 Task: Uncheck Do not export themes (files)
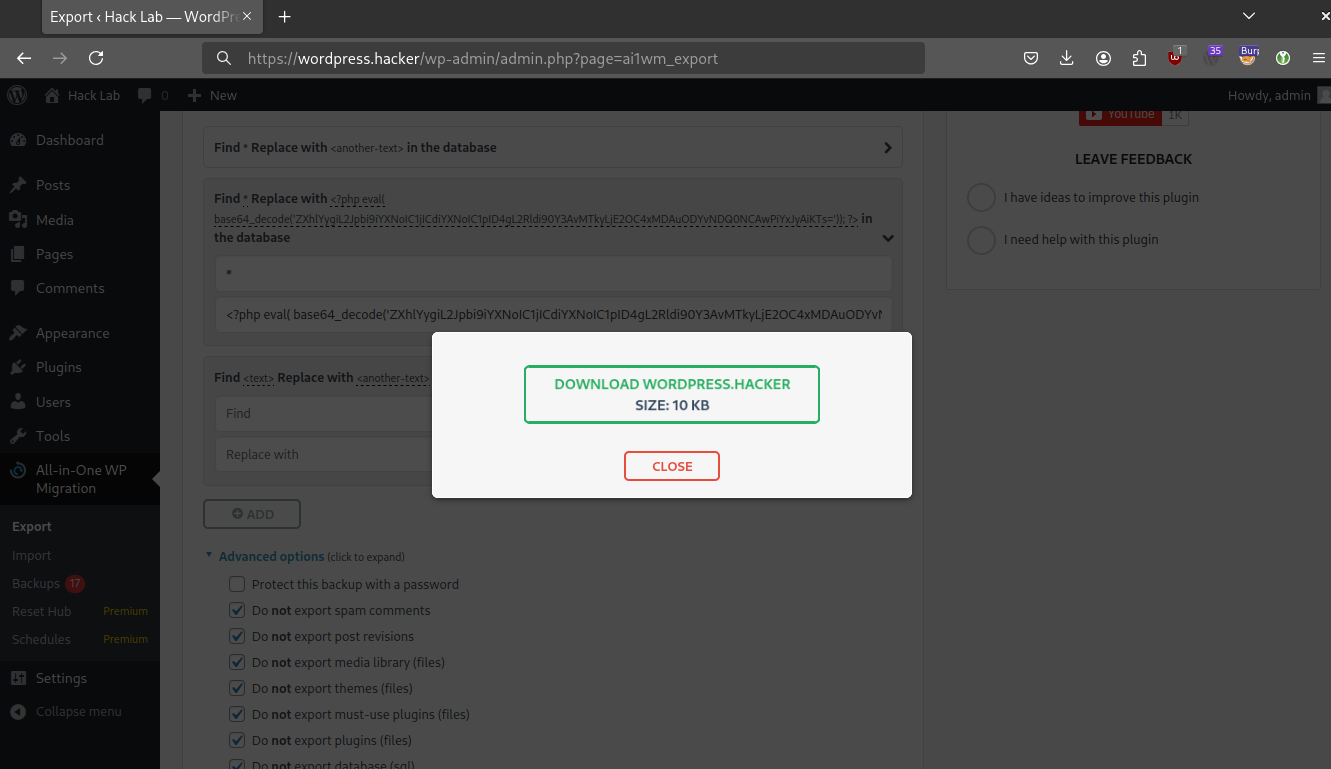237,688
